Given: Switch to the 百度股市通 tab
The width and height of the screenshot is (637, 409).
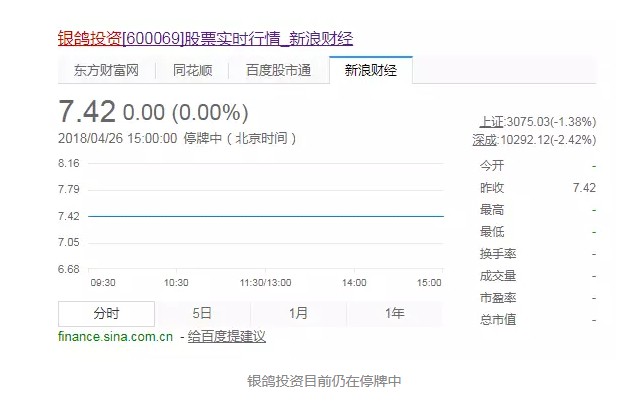Looking at the screenshot, I should (279, 70).
